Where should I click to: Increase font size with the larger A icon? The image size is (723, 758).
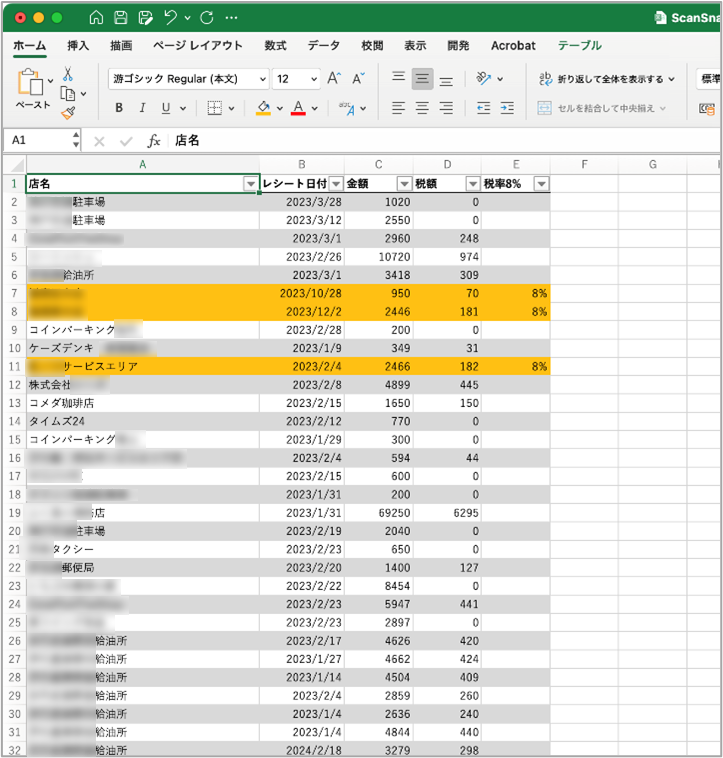point(334,78)
